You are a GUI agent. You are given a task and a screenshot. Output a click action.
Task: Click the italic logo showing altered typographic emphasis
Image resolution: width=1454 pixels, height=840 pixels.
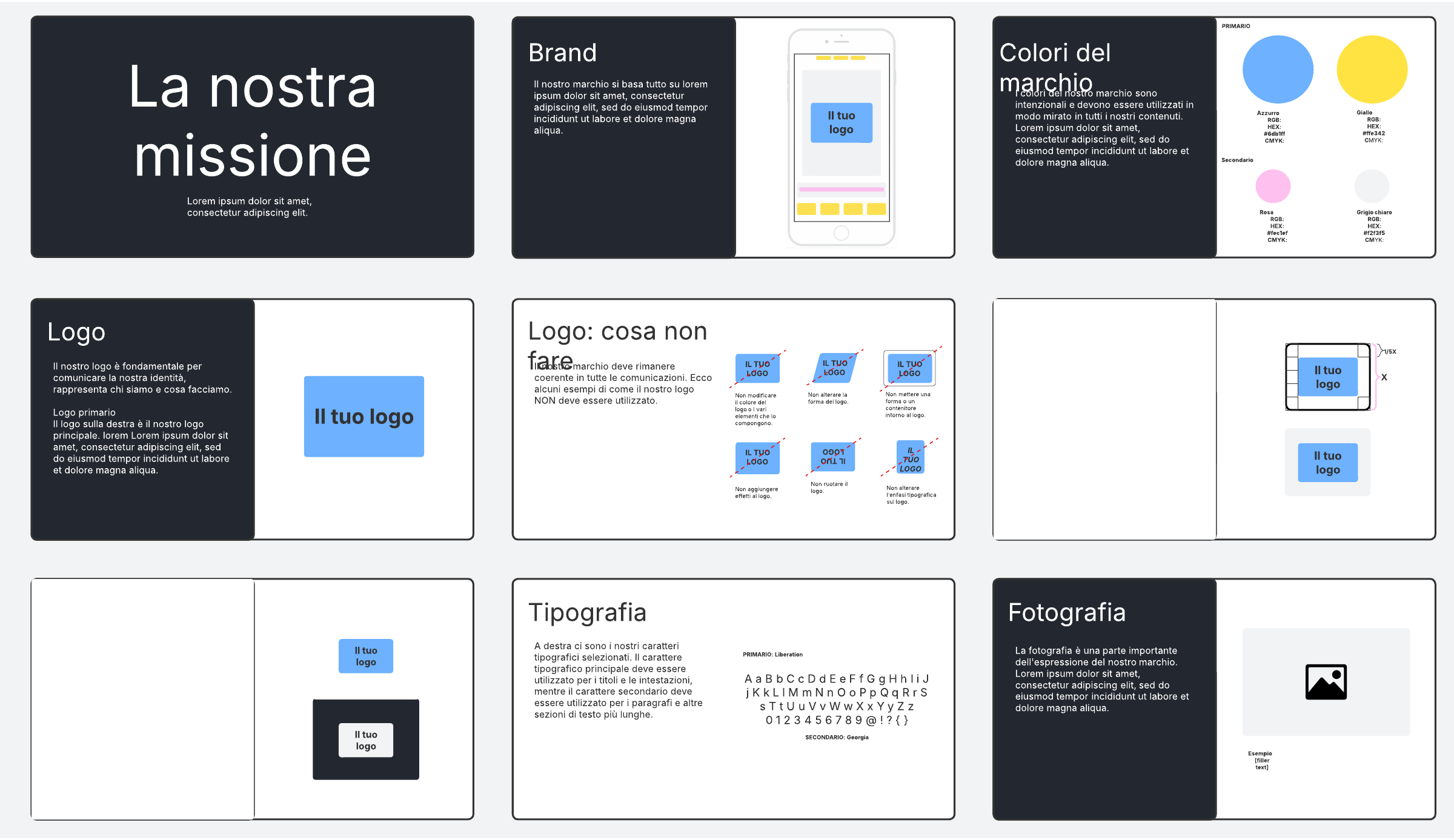coord(910,458)
